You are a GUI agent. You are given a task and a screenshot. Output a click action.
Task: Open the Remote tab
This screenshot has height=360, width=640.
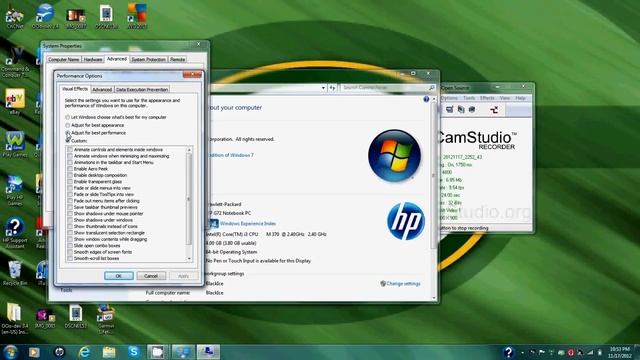point(178,59)
